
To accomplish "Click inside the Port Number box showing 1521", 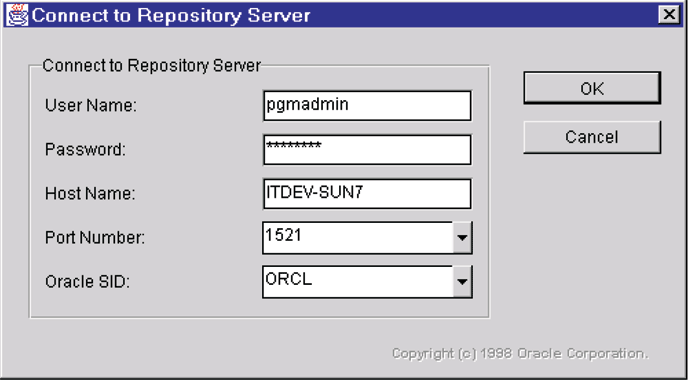I will 358,237.
